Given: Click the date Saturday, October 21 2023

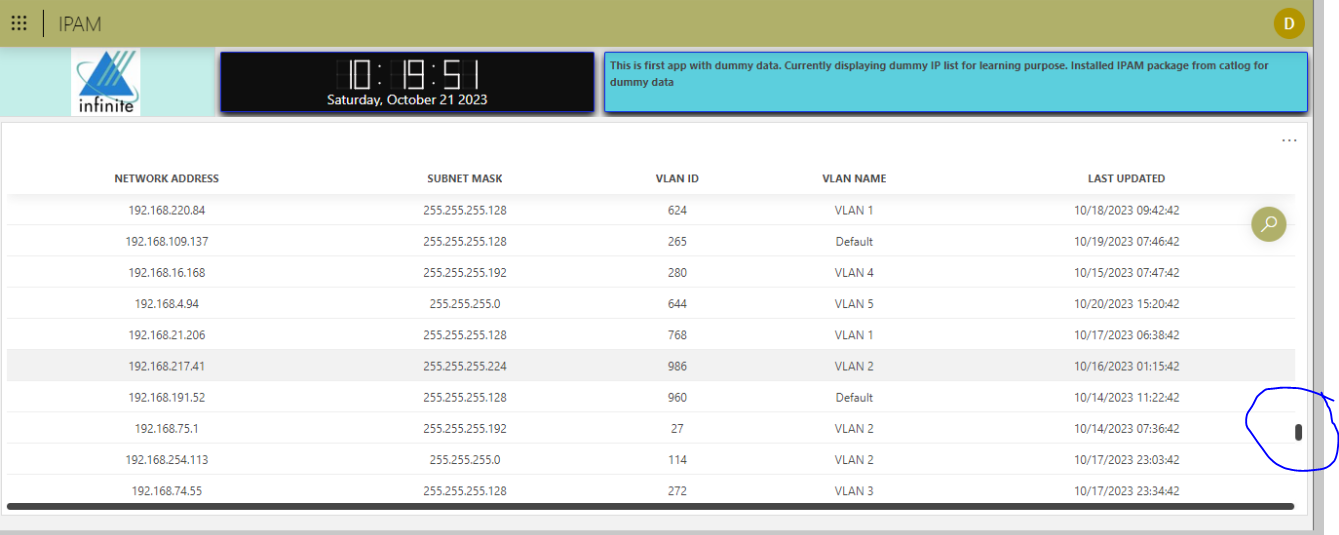Looking at the screenshot, I should point(408,100).
